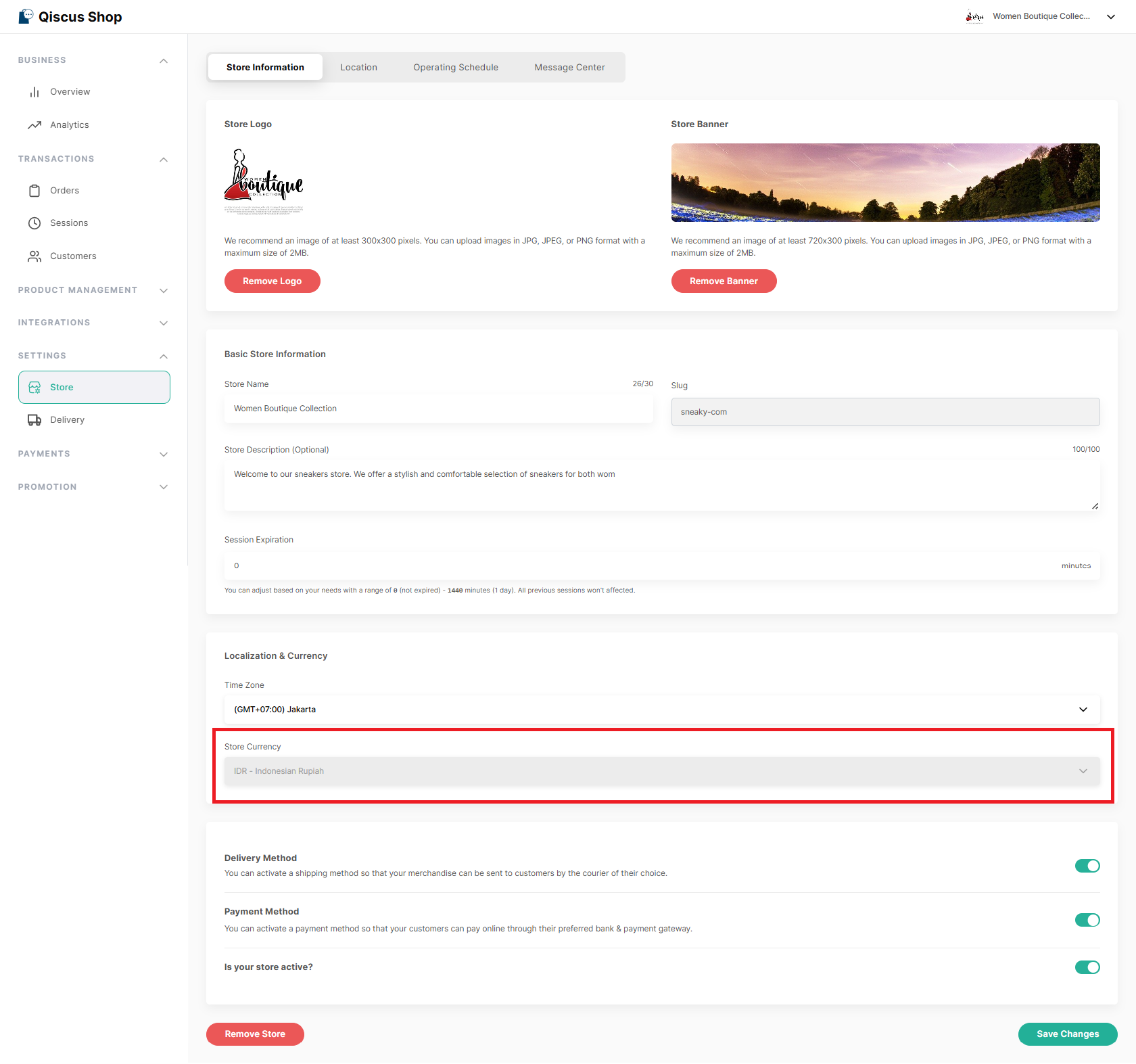Switch to the Location tab
The image size is (1136, 1064).
click(358, 68)
